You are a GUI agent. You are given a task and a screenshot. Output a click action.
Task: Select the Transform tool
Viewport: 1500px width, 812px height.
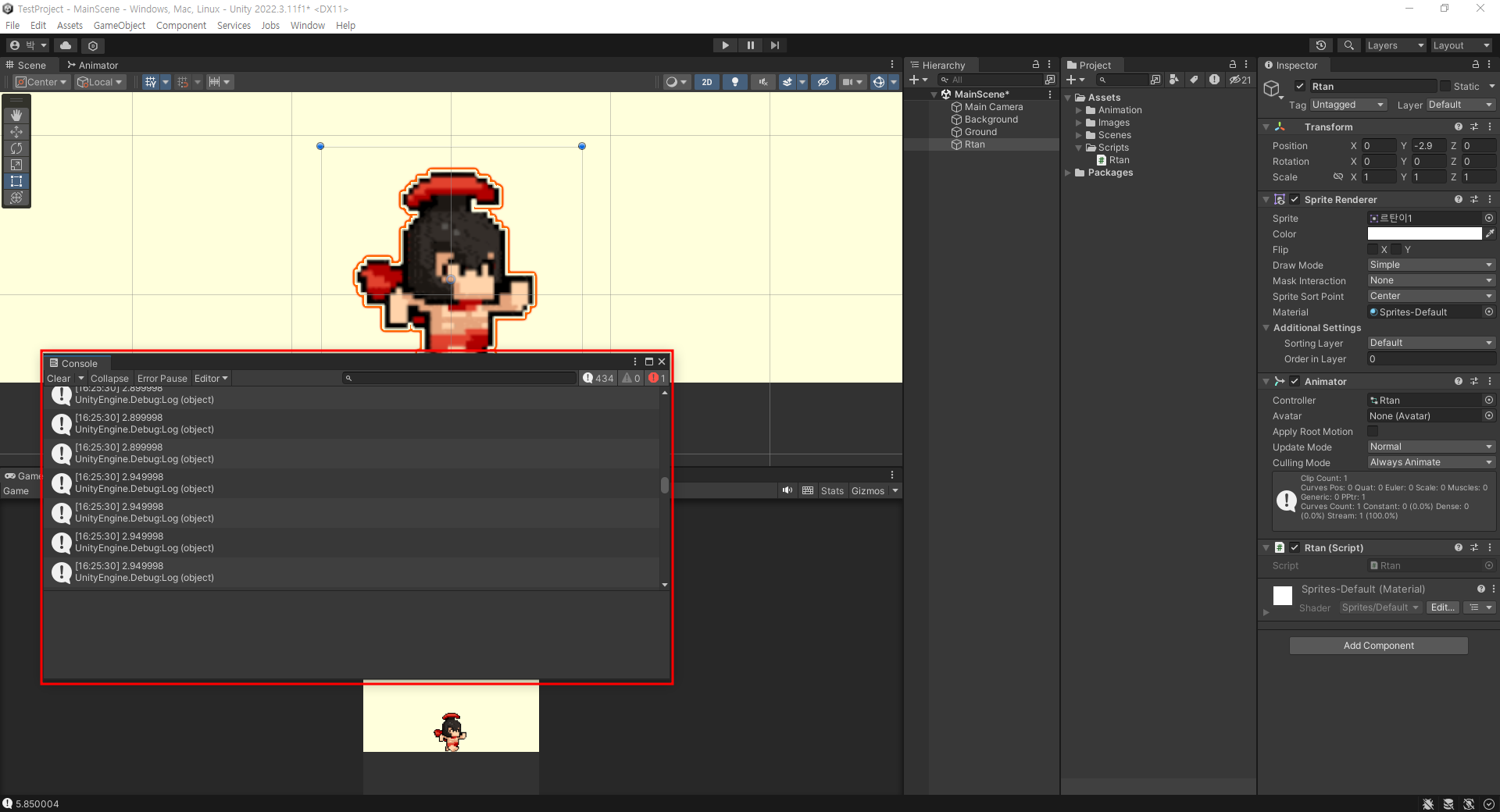16,198
